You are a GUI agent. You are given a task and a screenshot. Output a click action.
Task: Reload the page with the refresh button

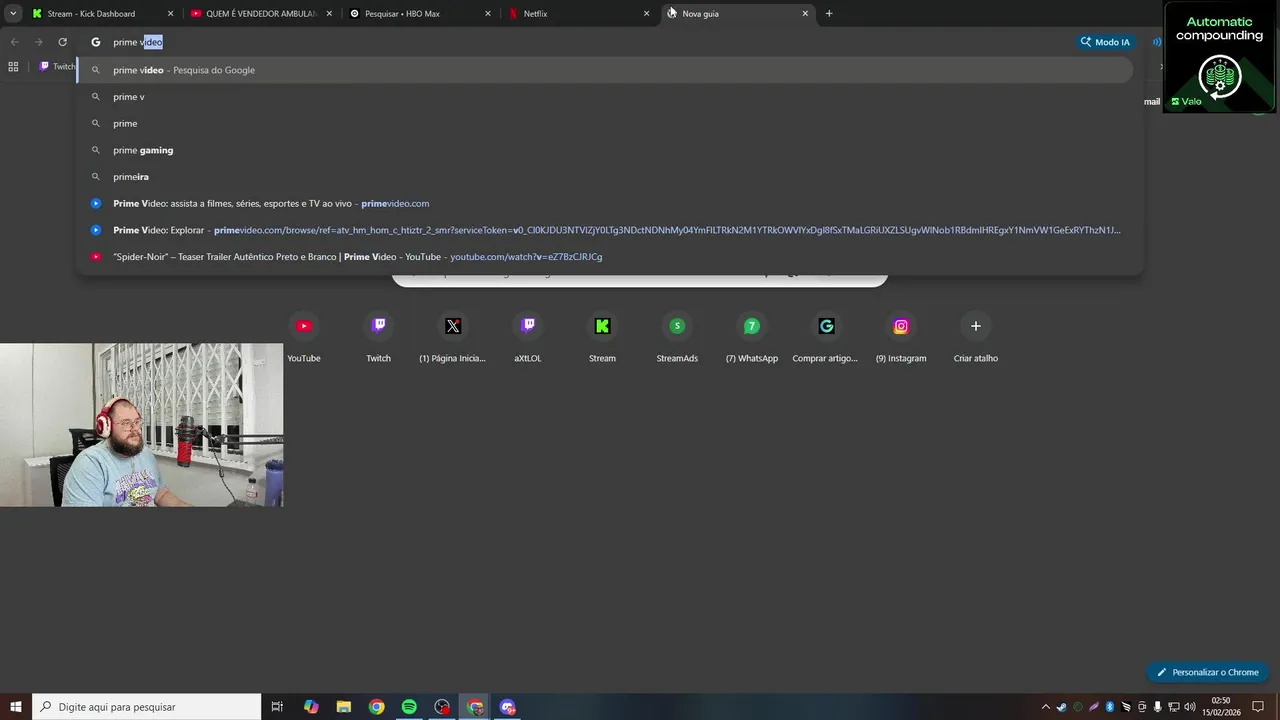[62, 42]
